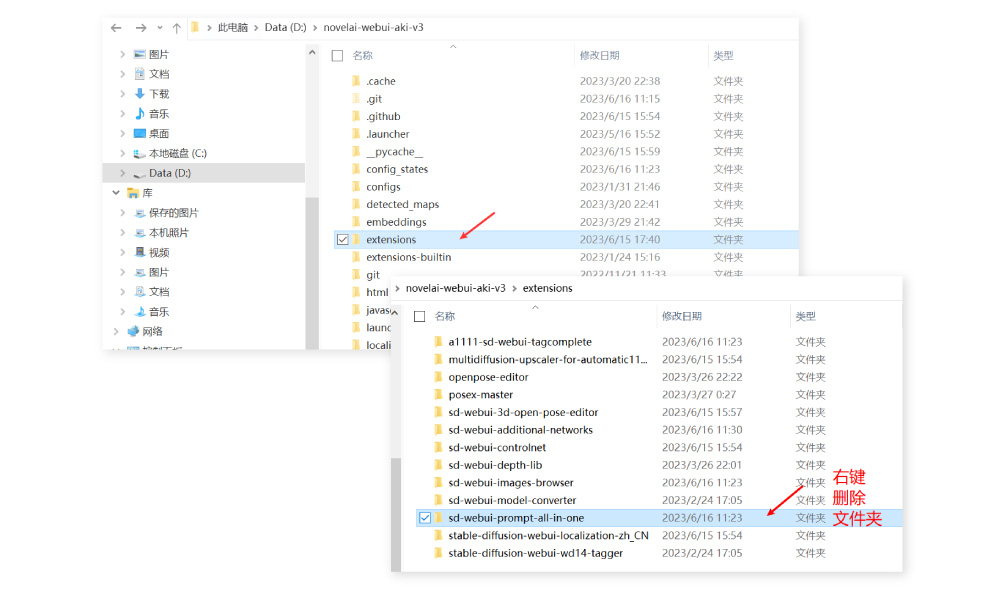Sort by 修改日期 in extensions window
The width and height of the screenshot is (1000, 589).
click(681, 316)
